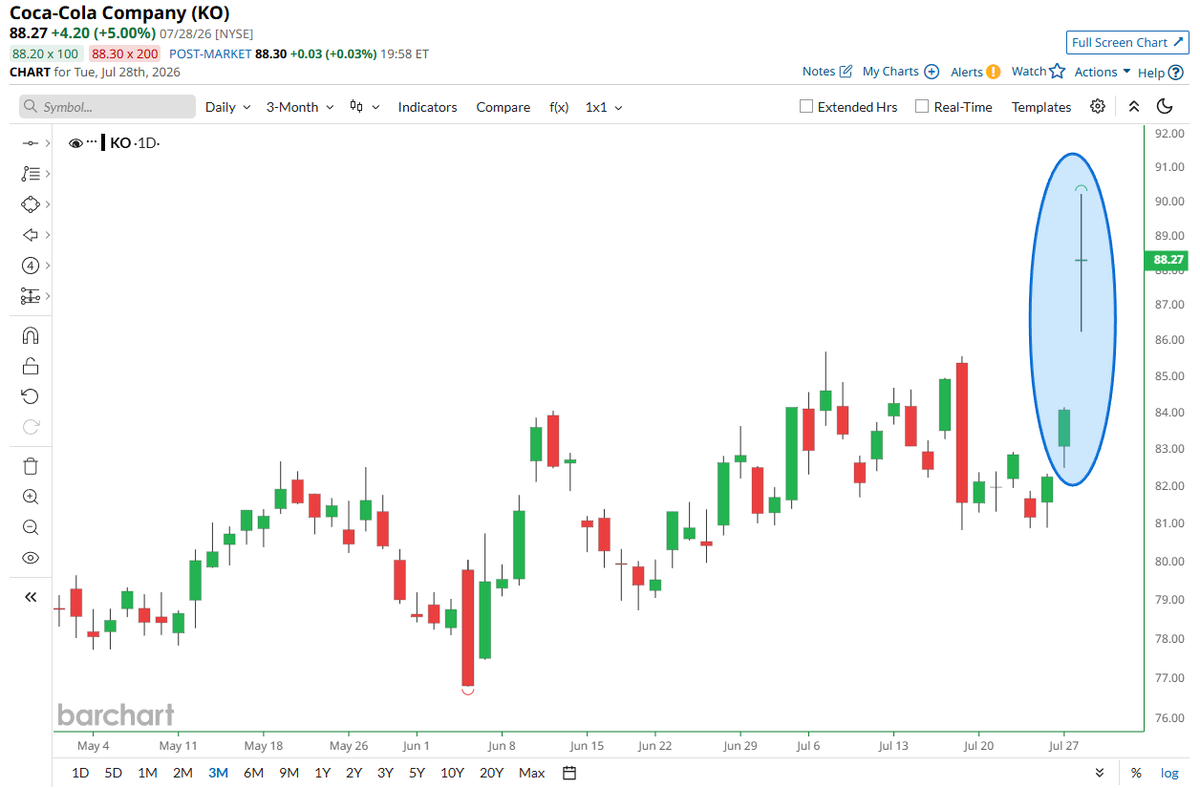Open chart settings gear icon

tap(1098, 107)
